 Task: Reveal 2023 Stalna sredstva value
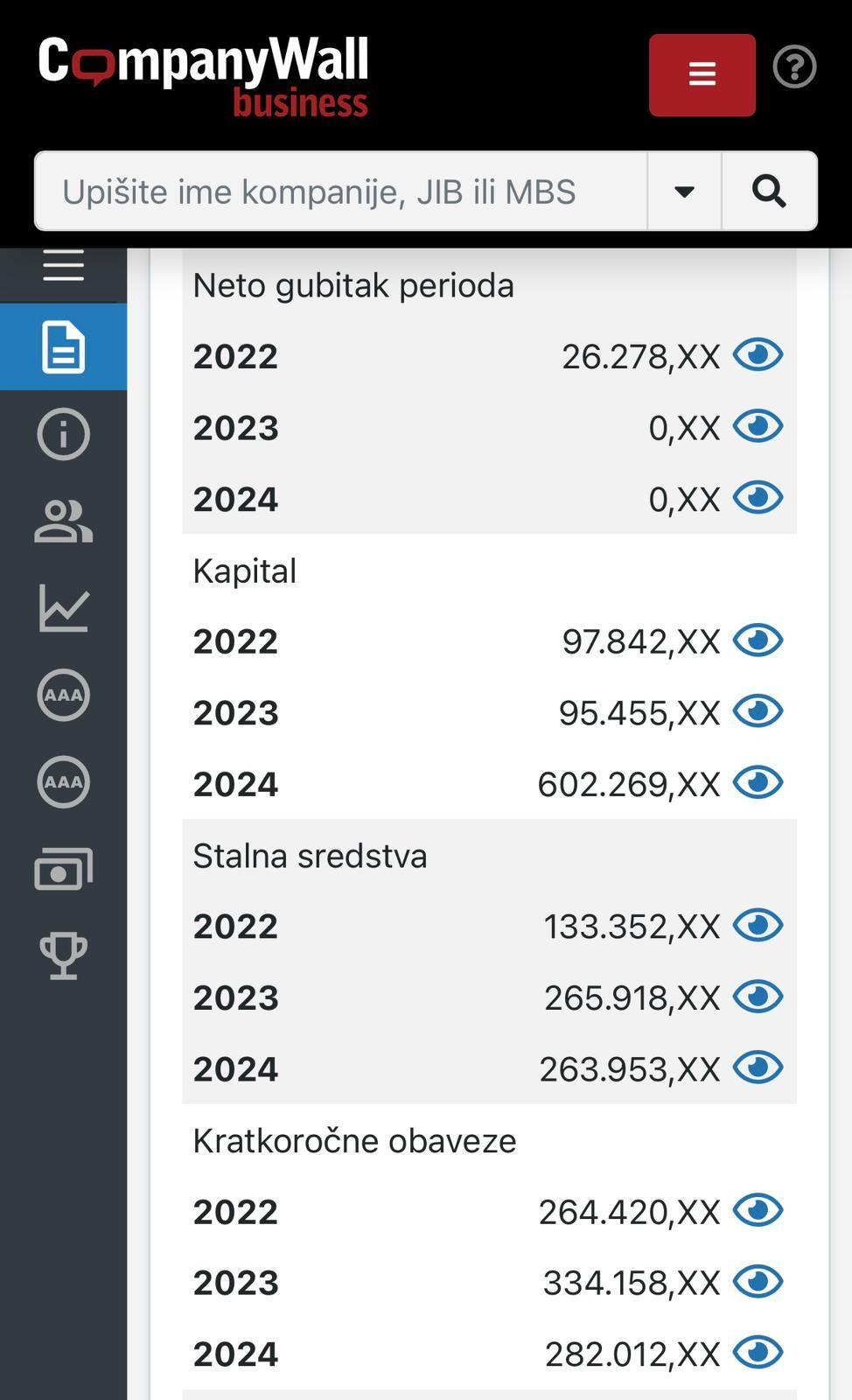coord(758,997)
